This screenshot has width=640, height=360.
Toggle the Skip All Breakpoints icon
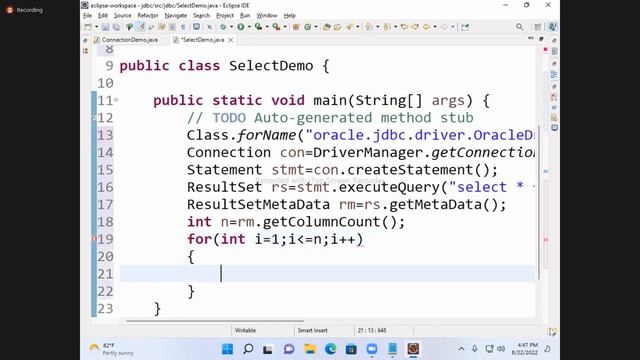coord(209,27)
